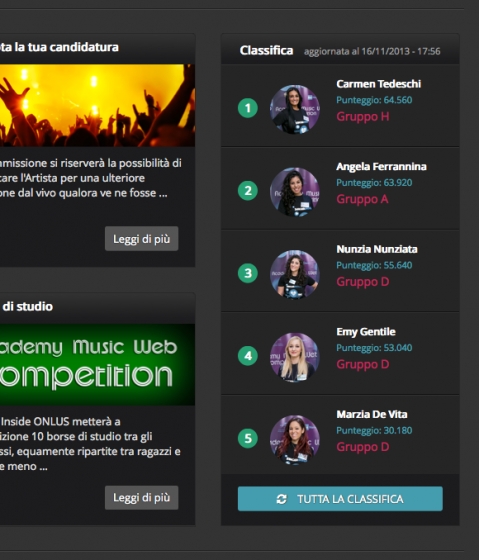479x560 pixels.
Task: Click Leggi di più under borse di studio
Action: [141, 498]
